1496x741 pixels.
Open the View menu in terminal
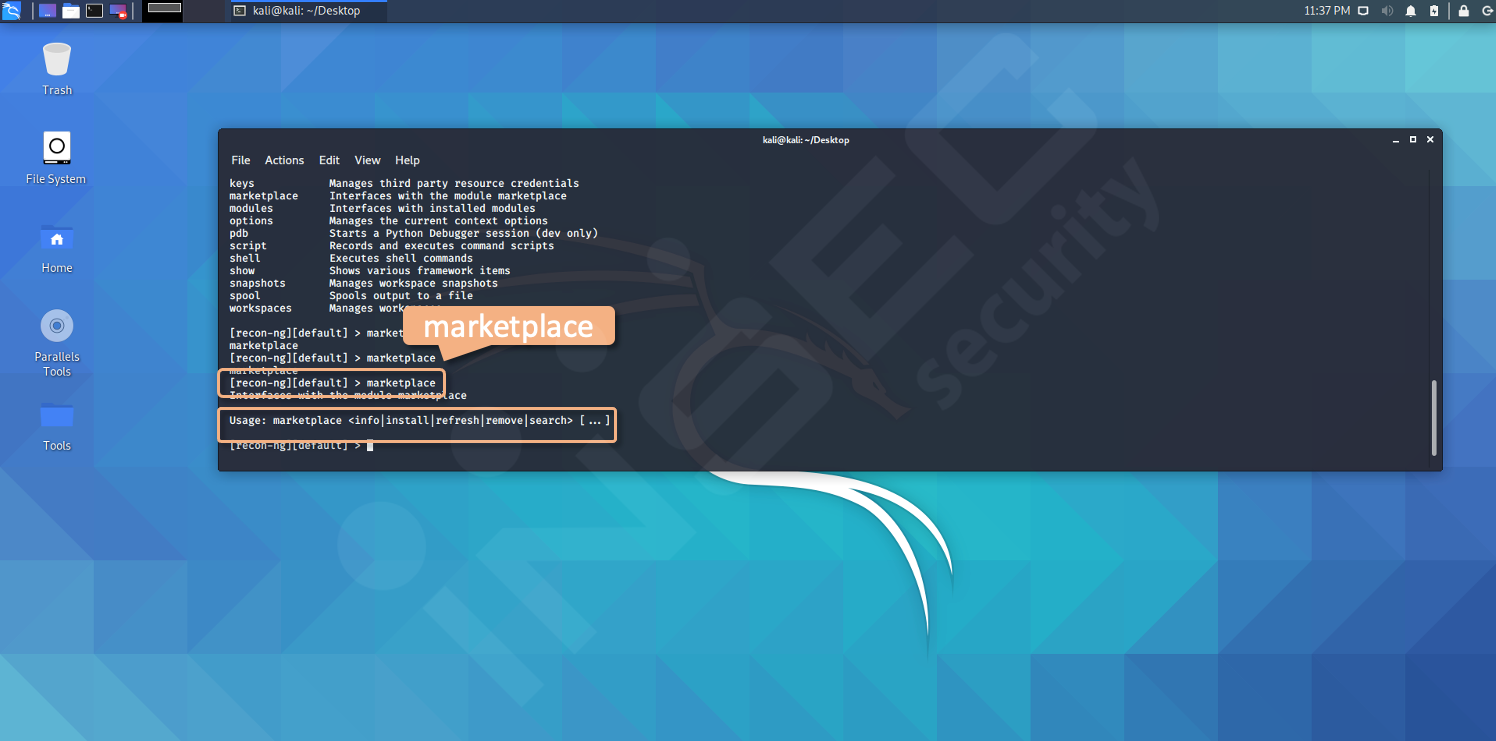pos(367,160)
